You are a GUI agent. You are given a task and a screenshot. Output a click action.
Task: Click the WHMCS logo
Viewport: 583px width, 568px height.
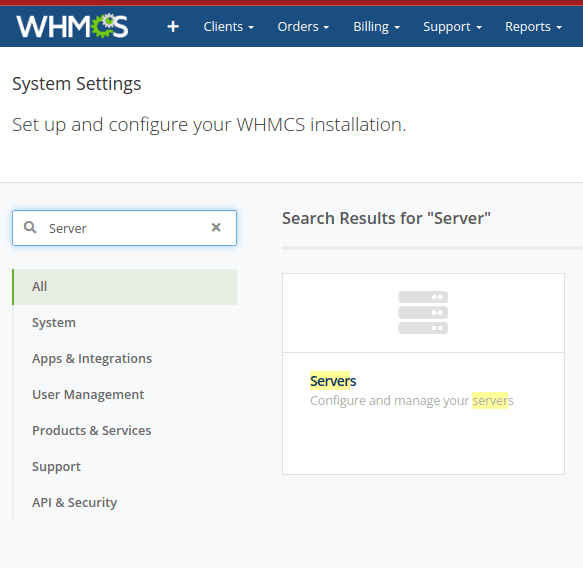(73, 26)
